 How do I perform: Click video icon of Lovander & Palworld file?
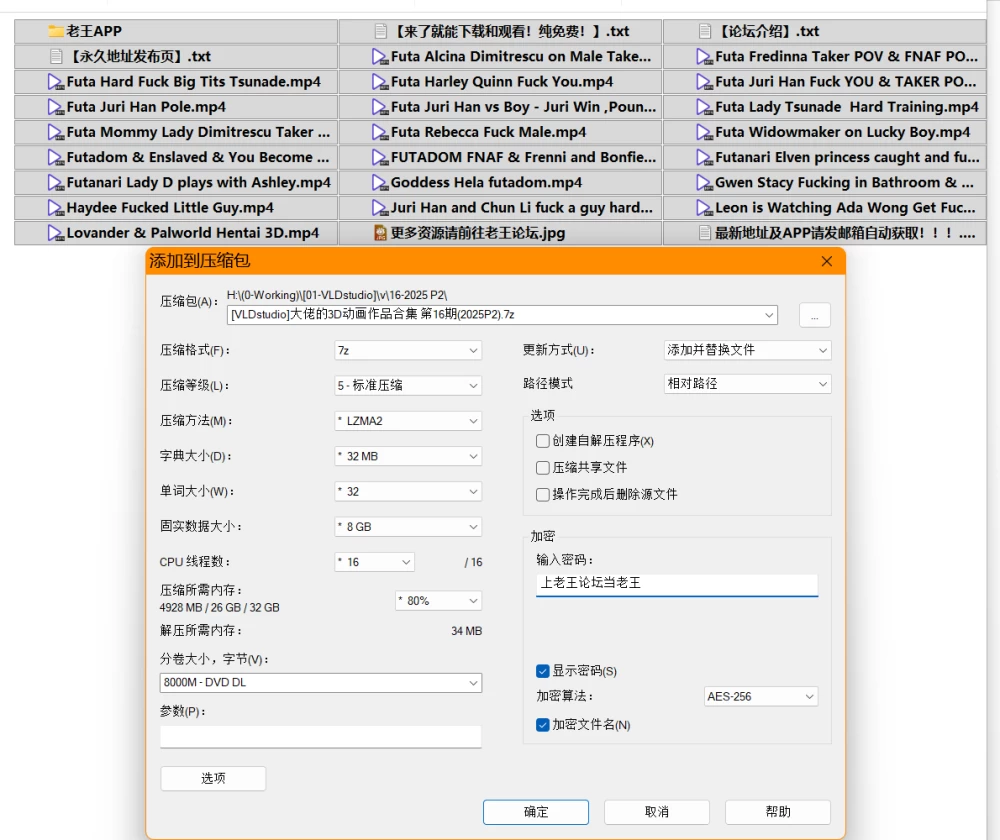coord(56,233)
